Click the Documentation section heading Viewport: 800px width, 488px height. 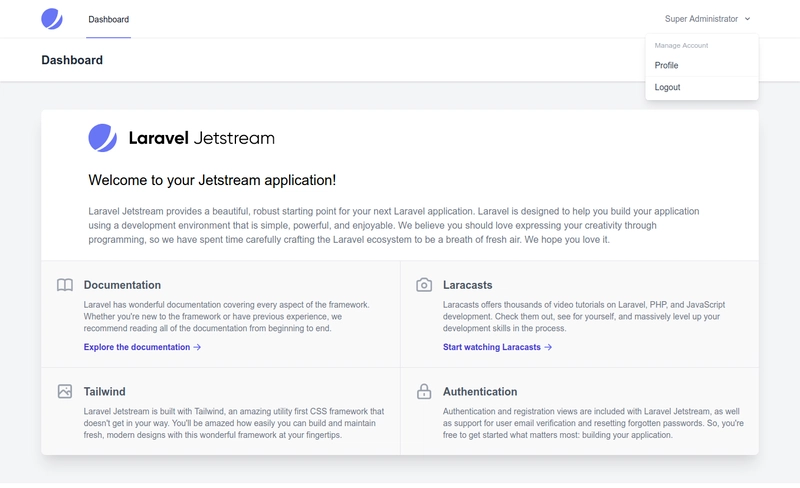(122, 285)
